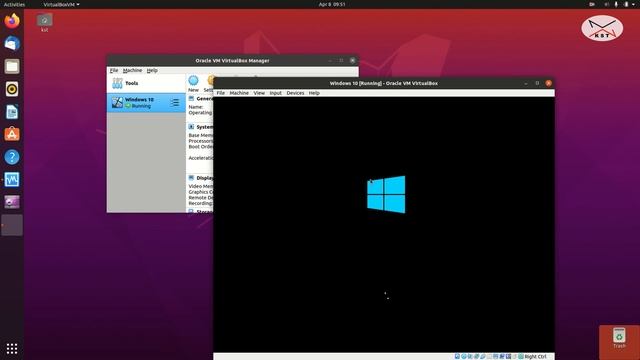Open LibreOffice Writer from the dock
Viewport: 640px width, 360px height.
(x=12, y=111)
